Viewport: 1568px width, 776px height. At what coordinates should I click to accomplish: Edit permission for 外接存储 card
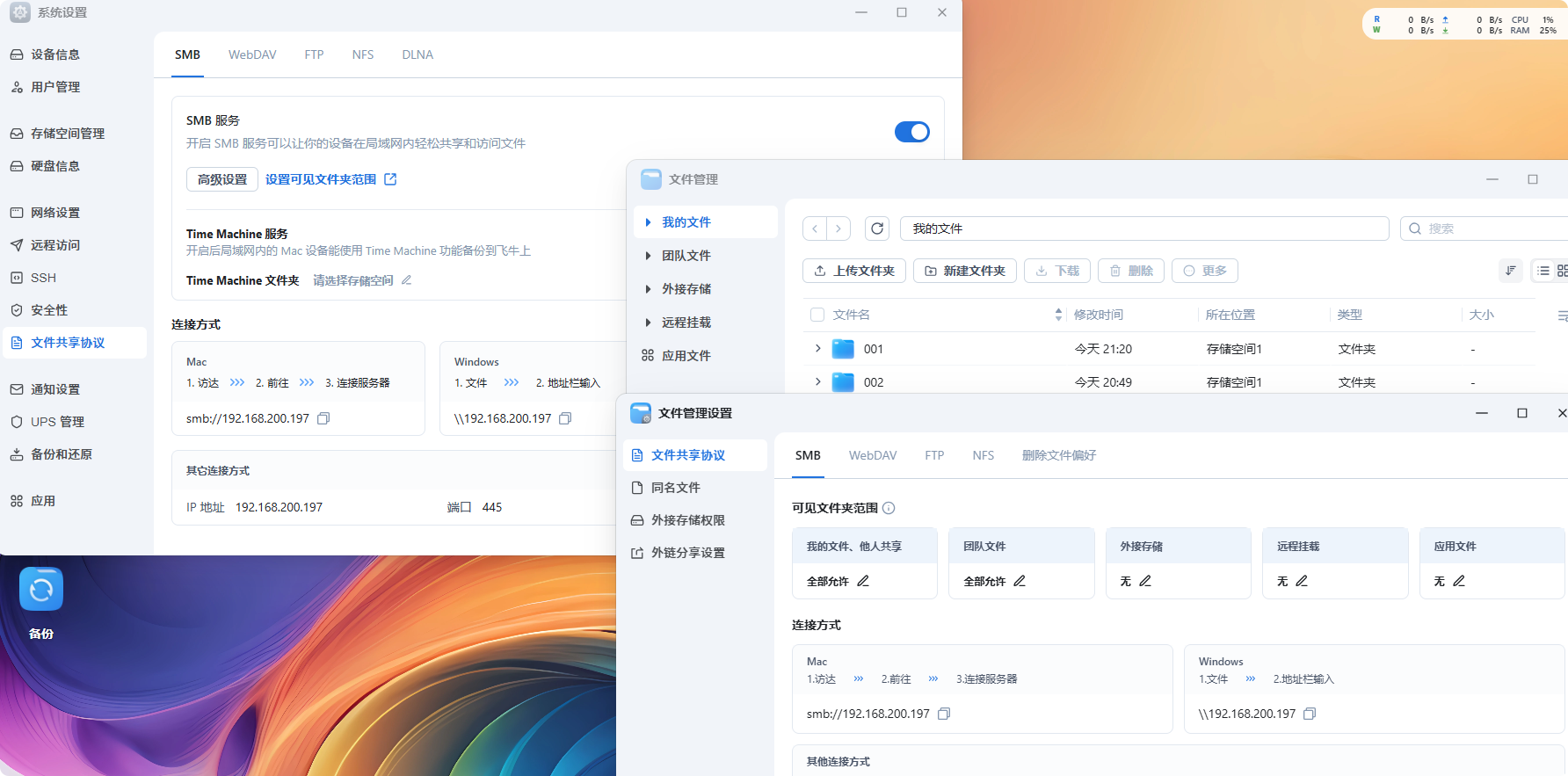(1145, 581)
